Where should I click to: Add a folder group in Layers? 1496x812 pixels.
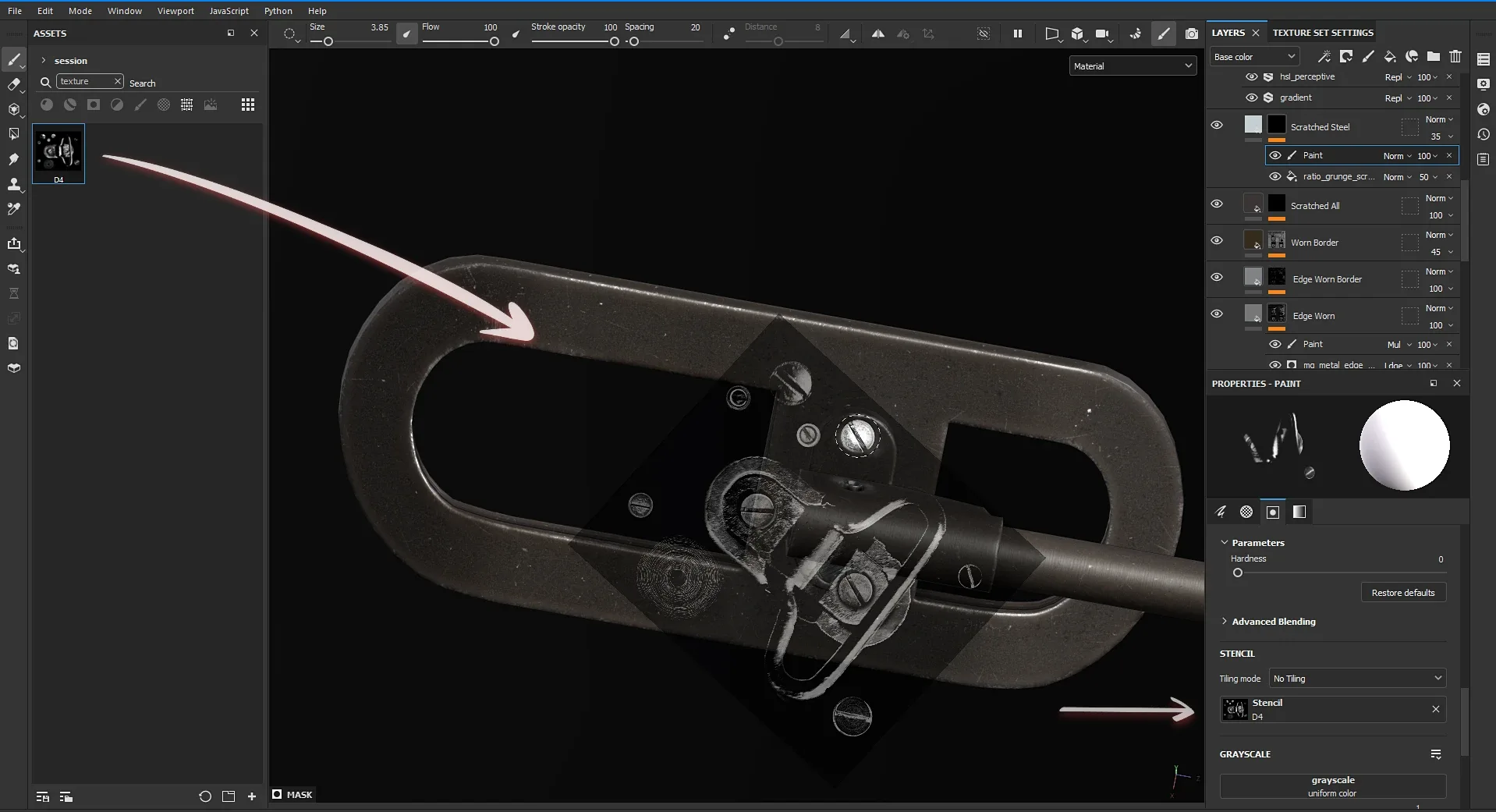pyautogui.click(x=1434, y=56)
